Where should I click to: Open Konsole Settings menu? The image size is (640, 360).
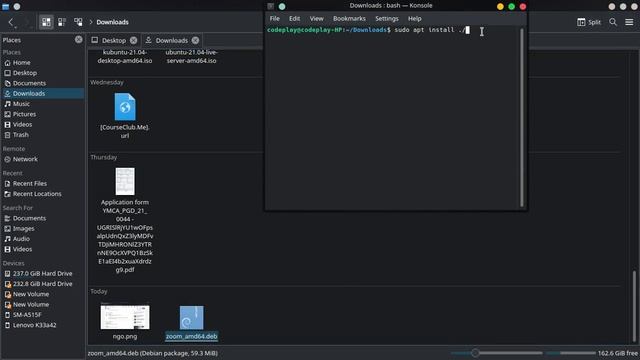pyautogui.click(x=387, y=18)
